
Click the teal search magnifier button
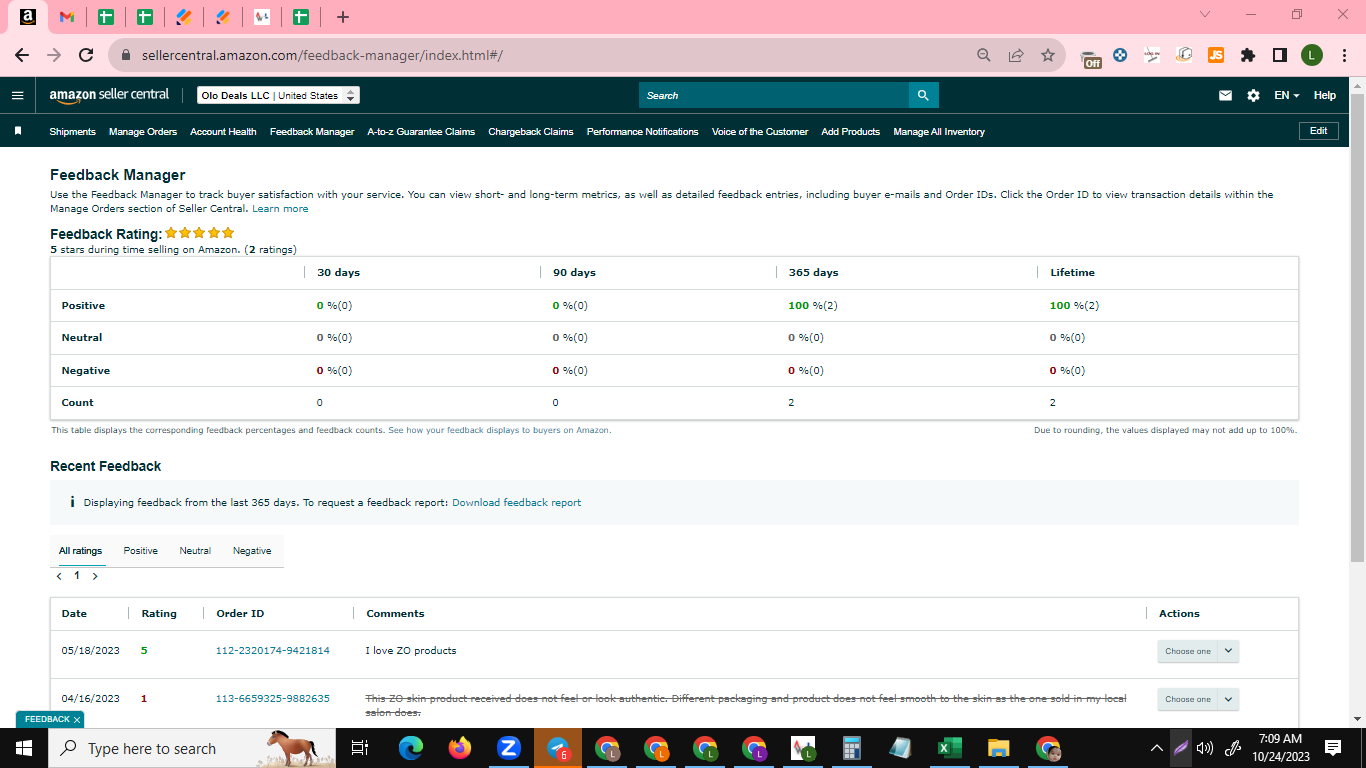click(x=923, y=95)
